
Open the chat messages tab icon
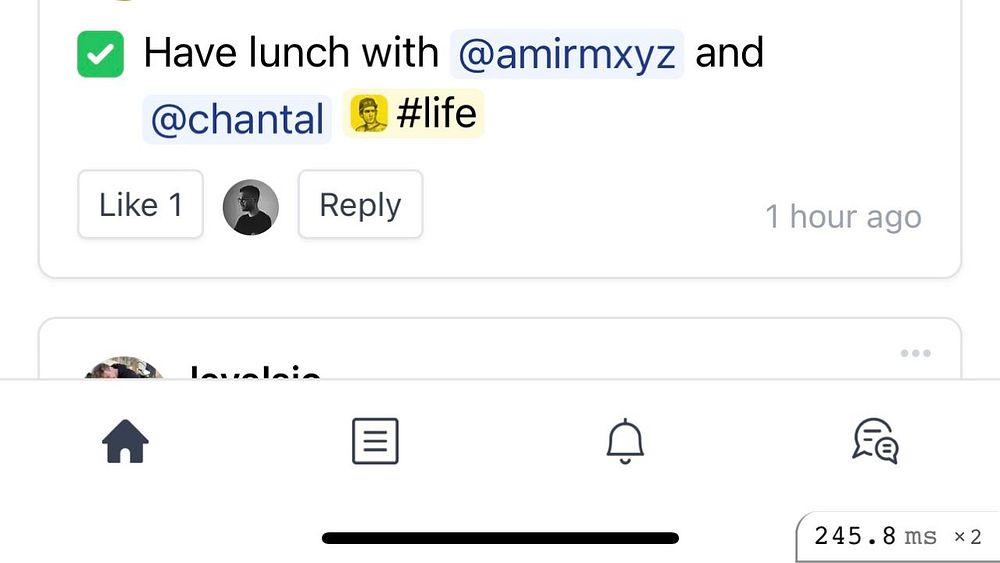(x=875, y=441)
